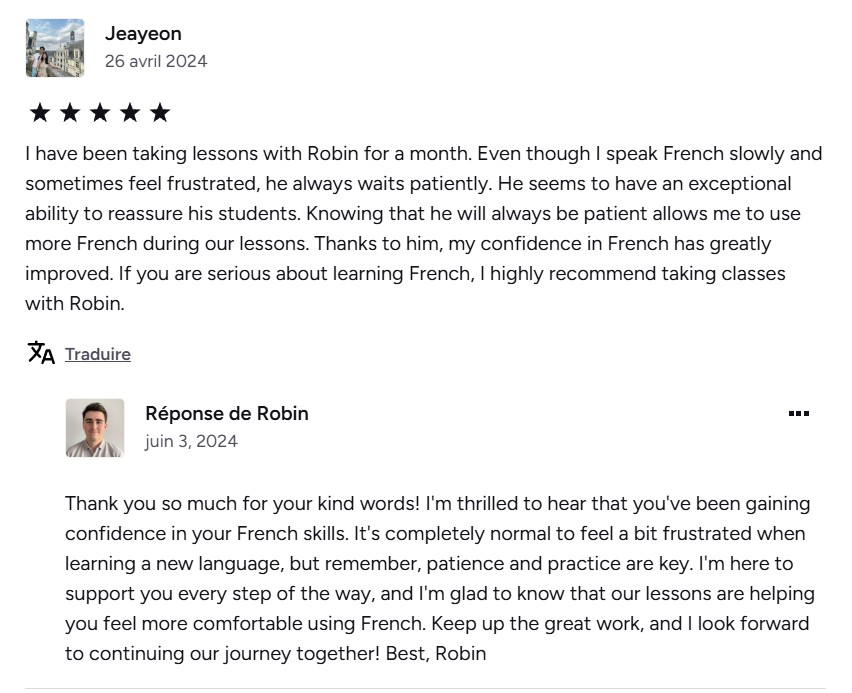Toggle translation by clicking the Traduire control
Screen dimensions: 852x693
[x=97, y=353]
